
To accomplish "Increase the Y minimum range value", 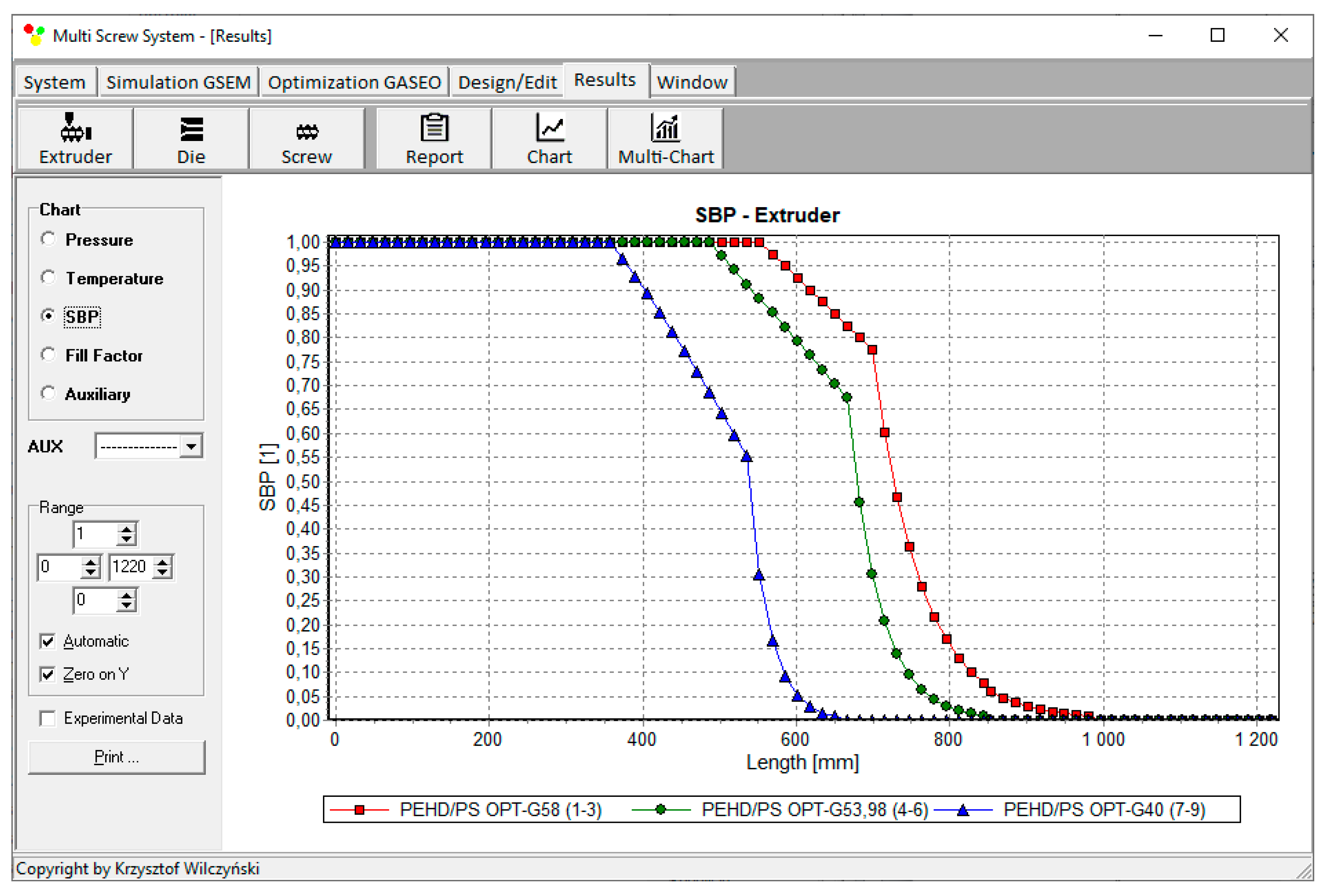I will tap(127, 595).
